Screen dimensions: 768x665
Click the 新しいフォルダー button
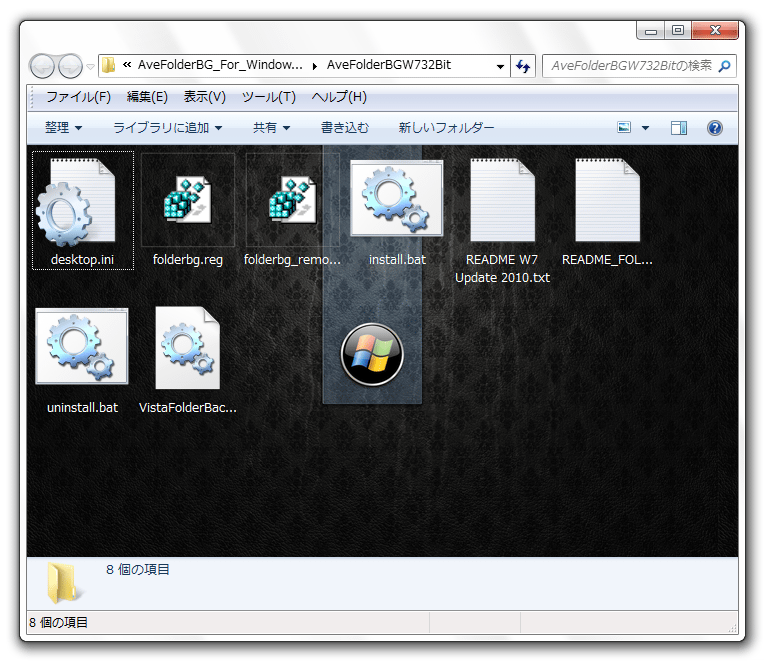coord(446,128)
